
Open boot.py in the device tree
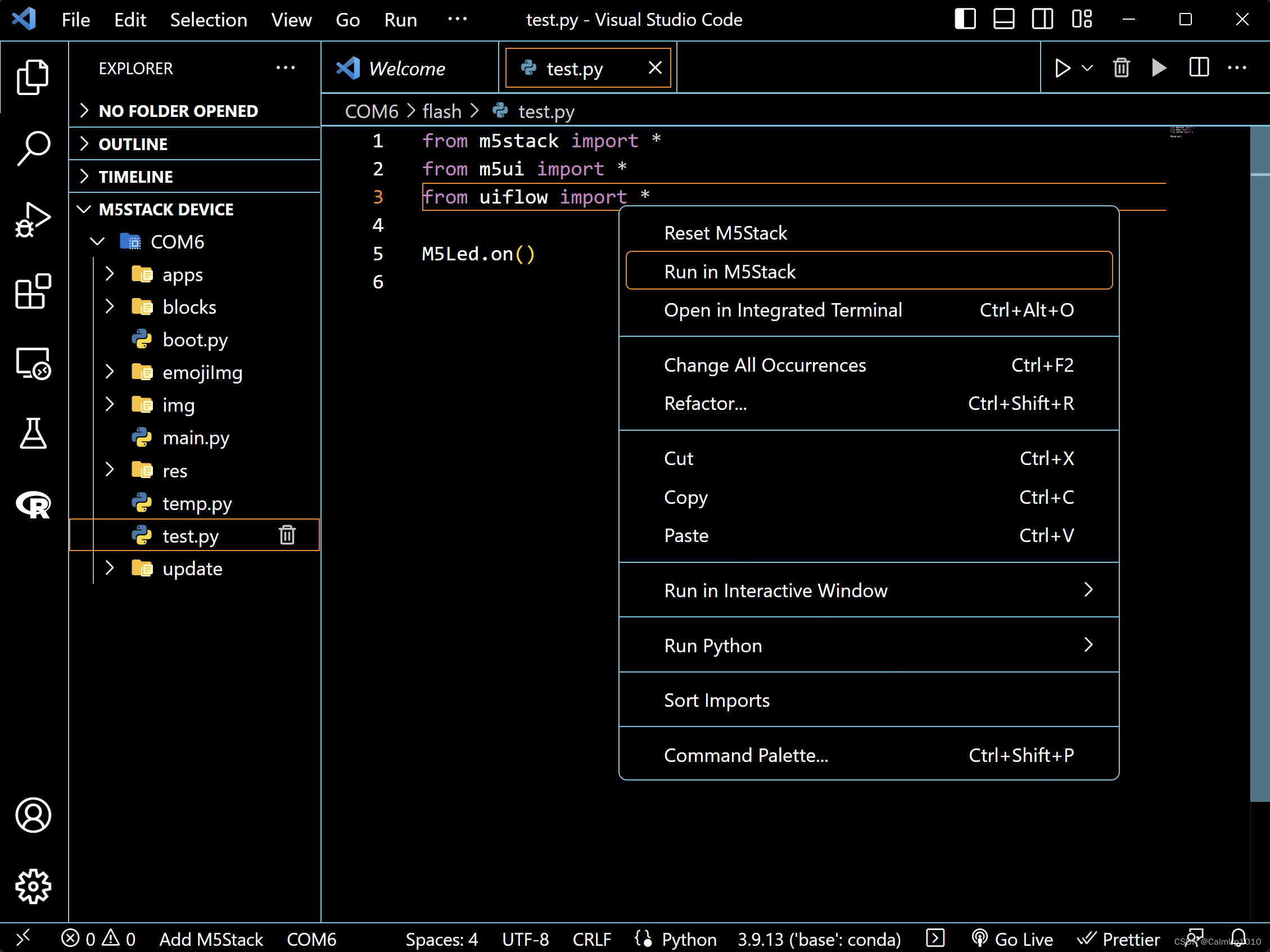(x=195, y=339)
